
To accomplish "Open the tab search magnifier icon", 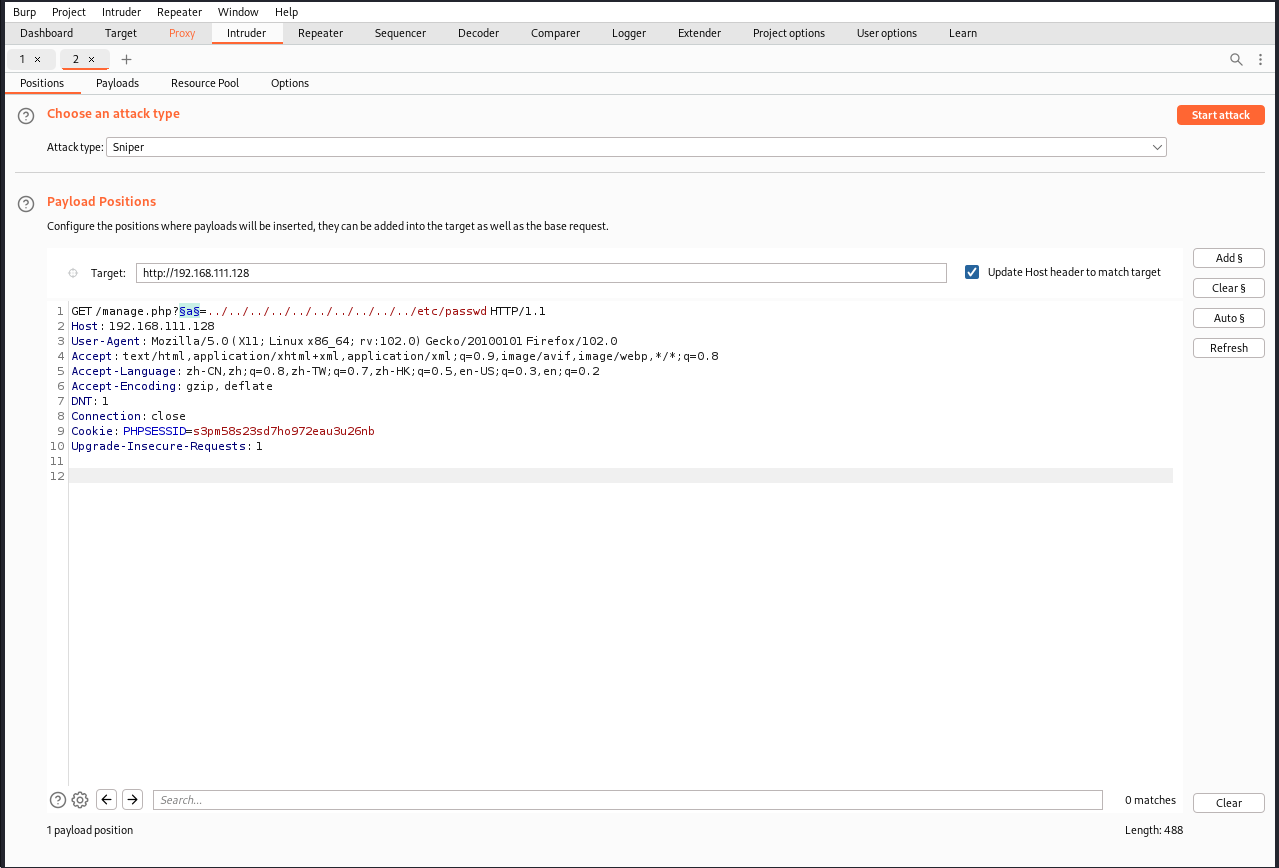I will point(1236,60).
